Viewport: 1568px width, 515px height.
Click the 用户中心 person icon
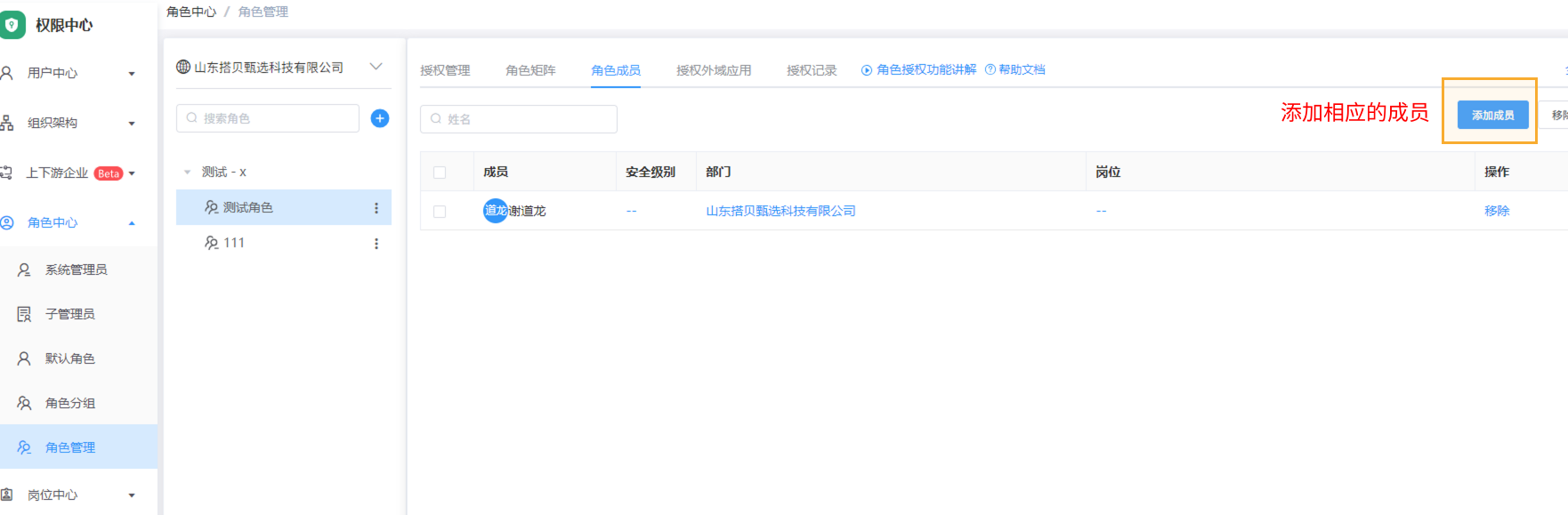point(7,73)
